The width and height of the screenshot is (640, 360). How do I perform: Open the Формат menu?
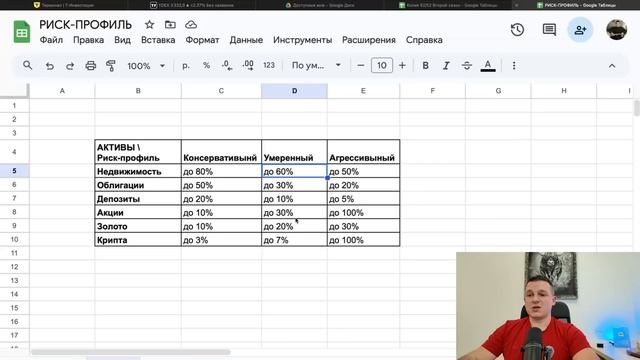pos(202,40)
